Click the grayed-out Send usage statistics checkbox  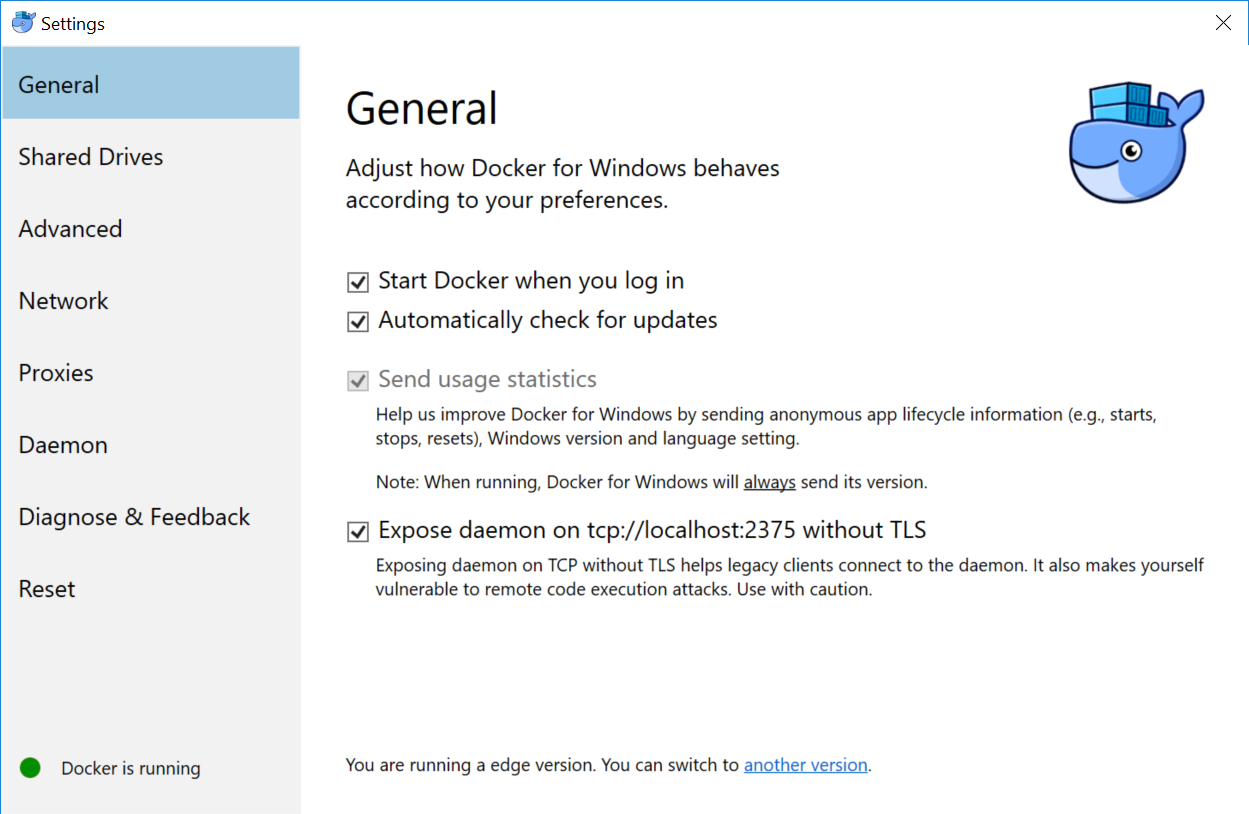[357, 380]
